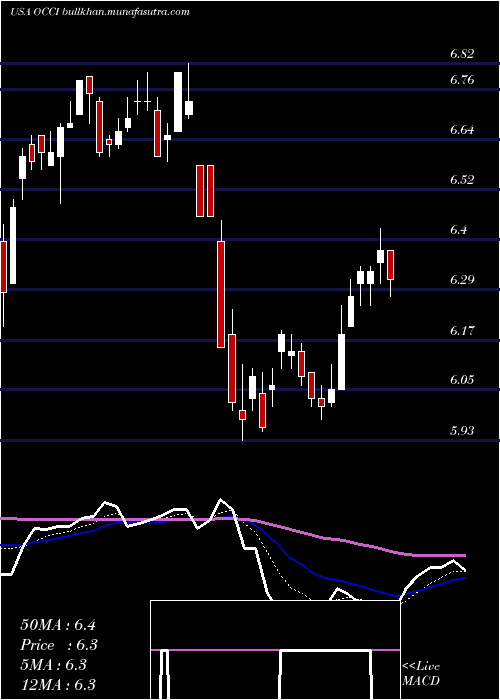The image size is (500, 700).
Task: Click the '<<Live MACD' label
Action: (421, 674)
